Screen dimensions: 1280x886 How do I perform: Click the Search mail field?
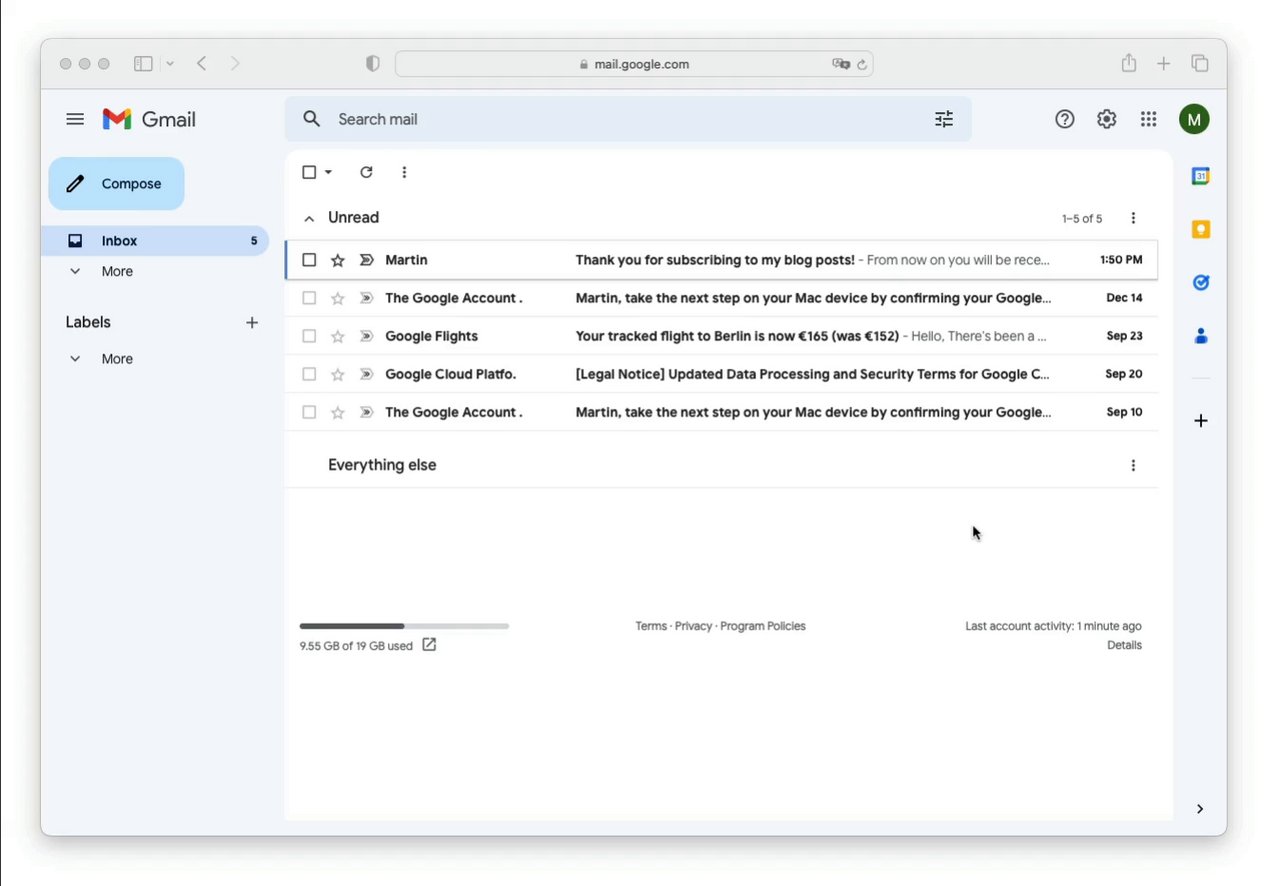(x=628, y=119)
